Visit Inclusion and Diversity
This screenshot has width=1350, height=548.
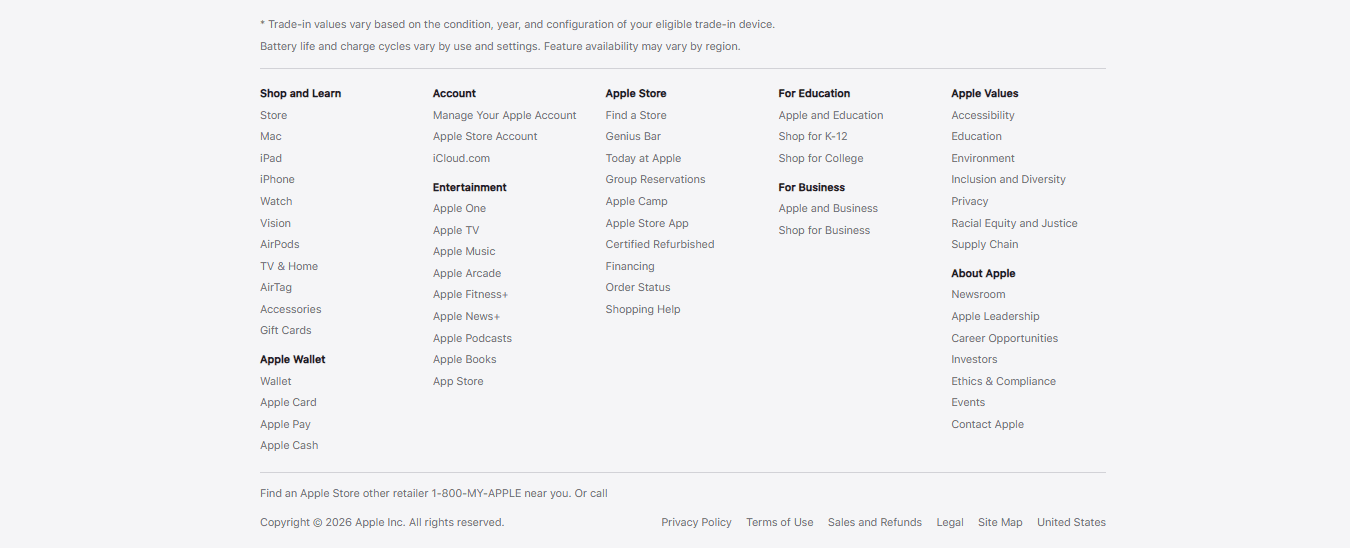pyautogui.click(x=1008, y=179)
